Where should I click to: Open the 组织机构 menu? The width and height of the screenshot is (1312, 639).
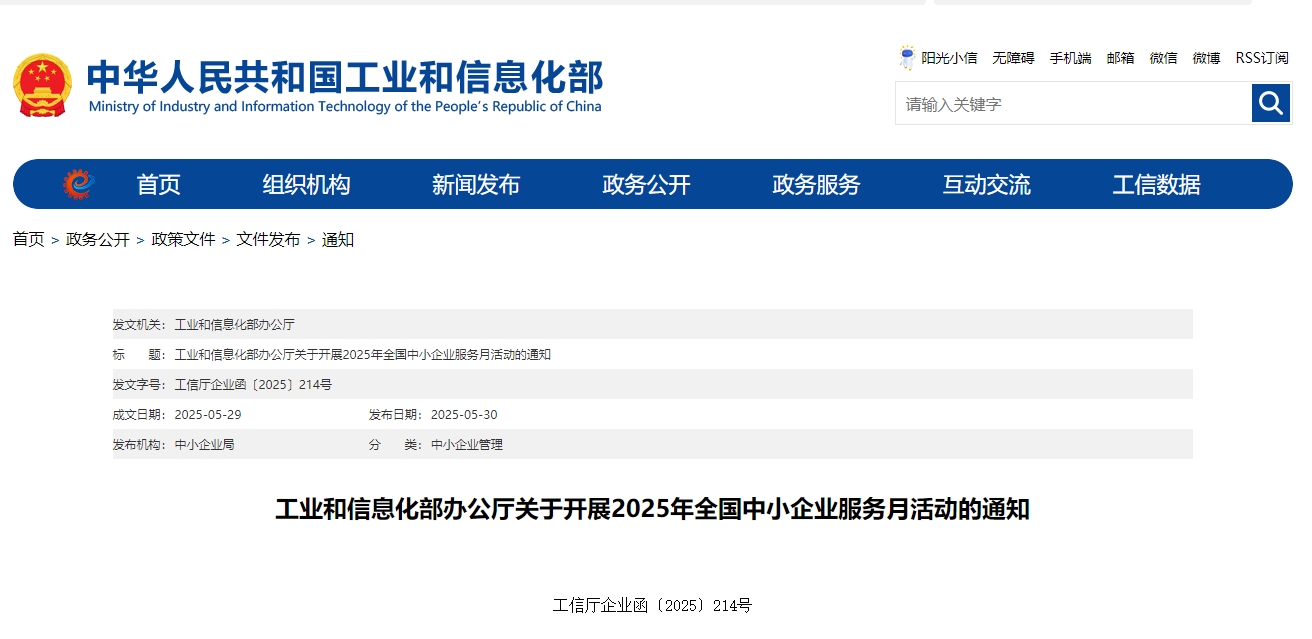(x=305, y=184)
